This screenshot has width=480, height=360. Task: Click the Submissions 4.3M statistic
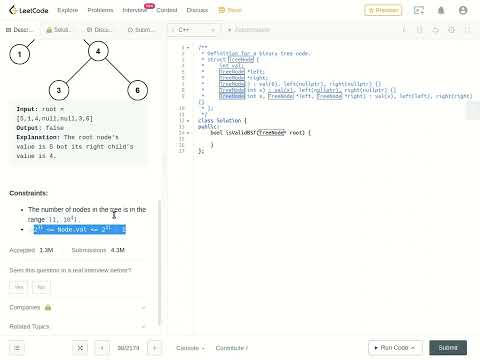(x=98, y=250)
